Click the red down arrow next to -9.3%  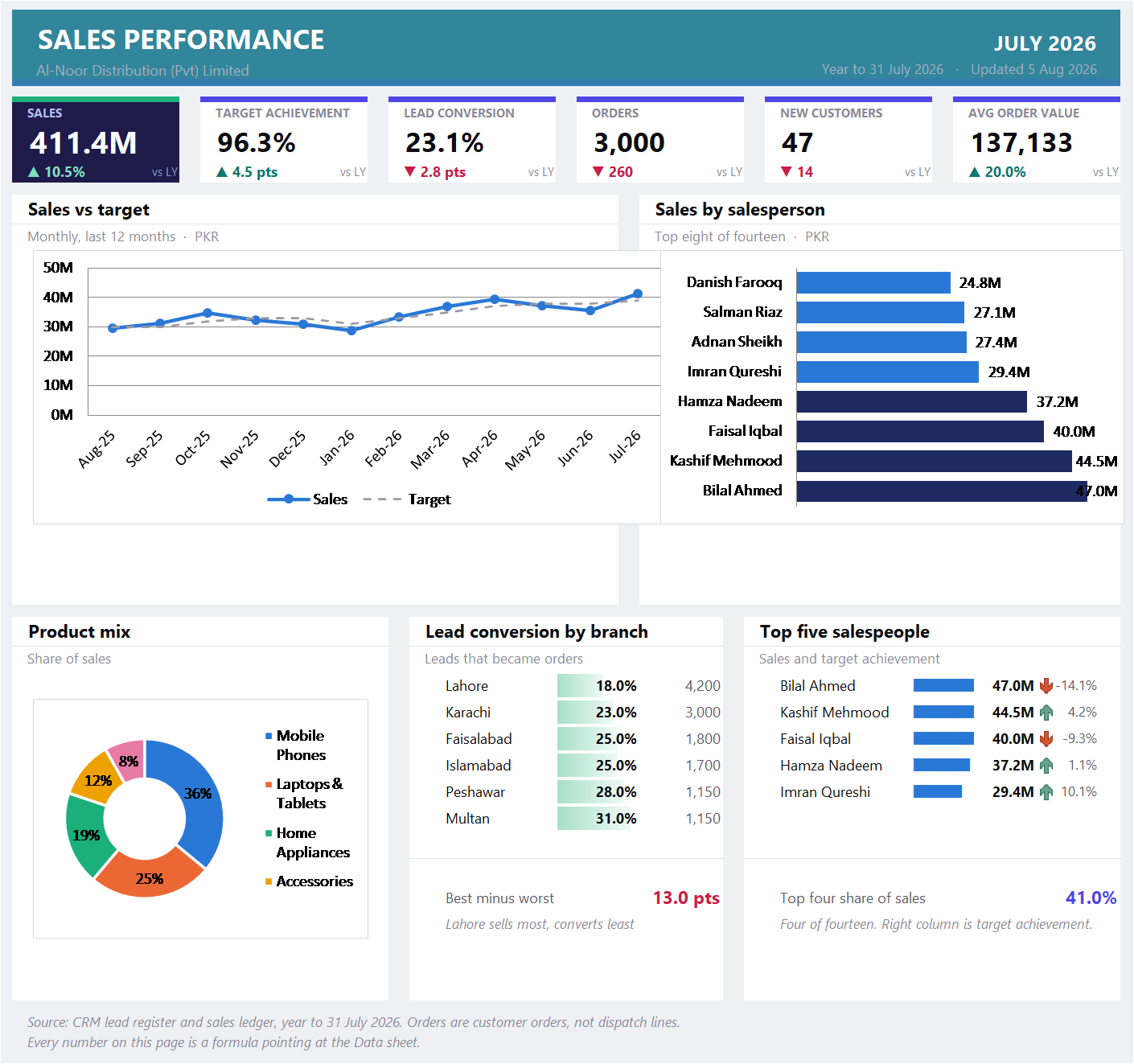coord(1046,739)
